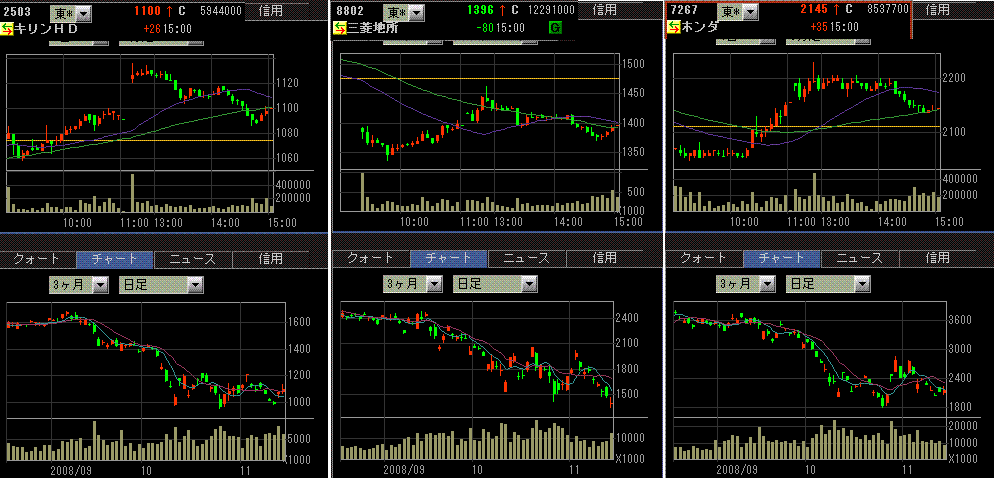Click the +26 price change value
The height and width of the screenshot is (478, 994).
click(x=152, y=28)
